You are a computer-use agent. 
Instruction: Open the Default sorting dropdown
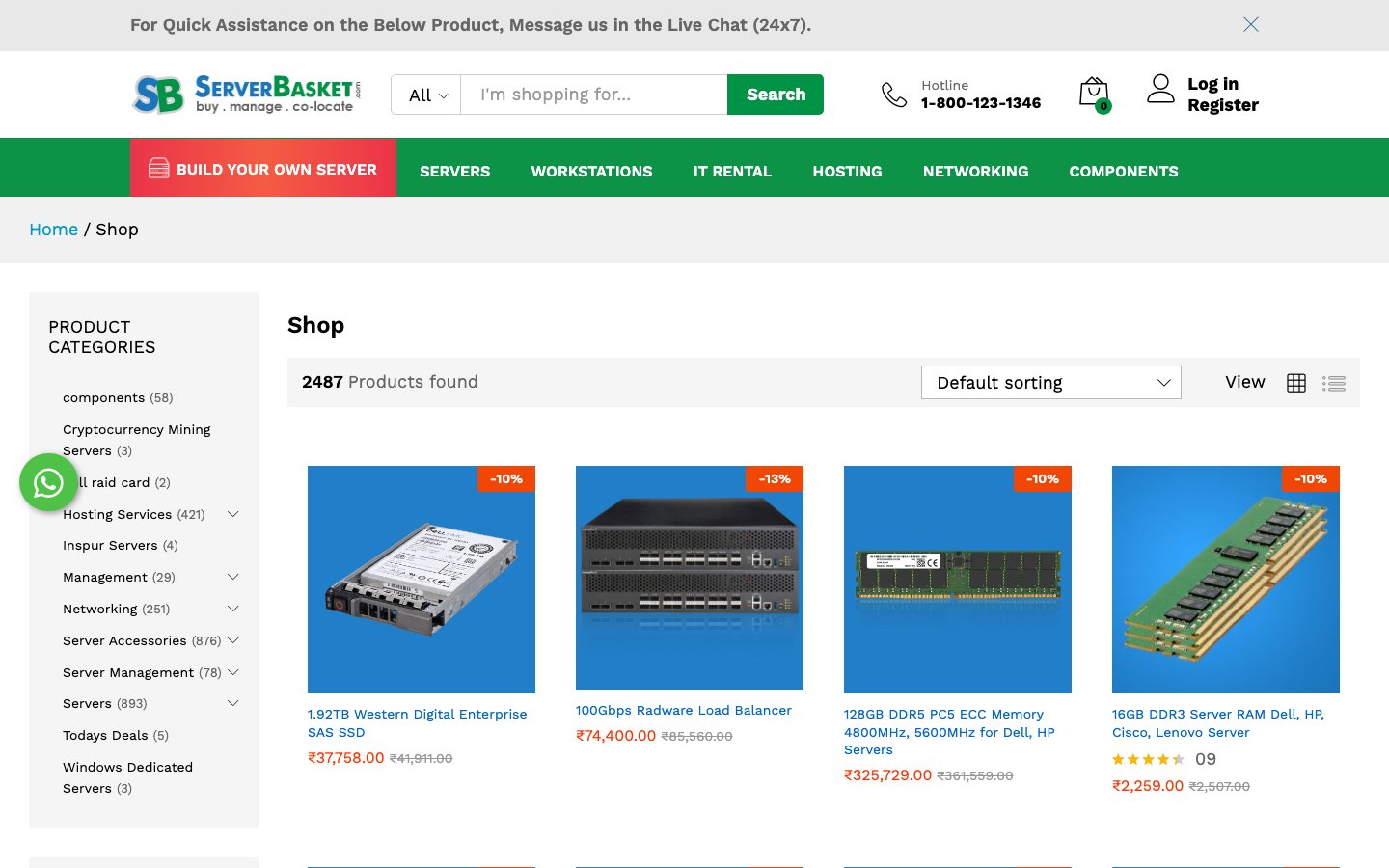click(1051, 383)
